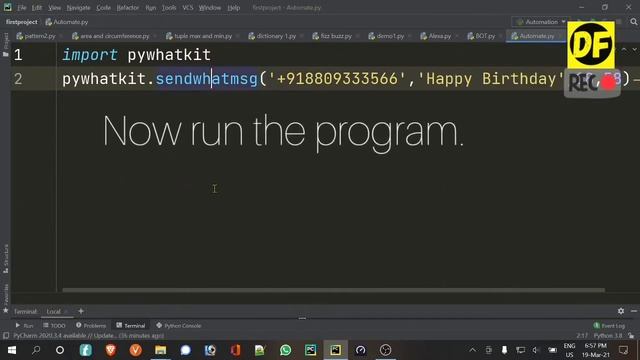Click the PyCharm update available notification
The height and width of the screenshot is (360, 640).
tap(89, 336)
